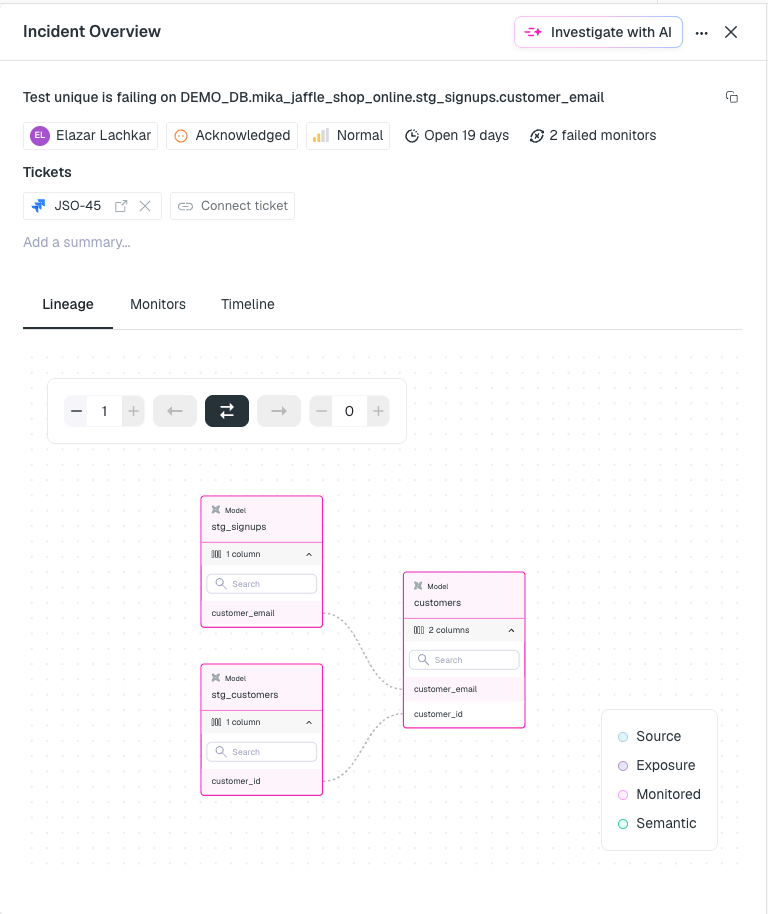Screen dimensions: 768x914
Task: Click the downstream depth value 0
Action: tap(349, 411)
